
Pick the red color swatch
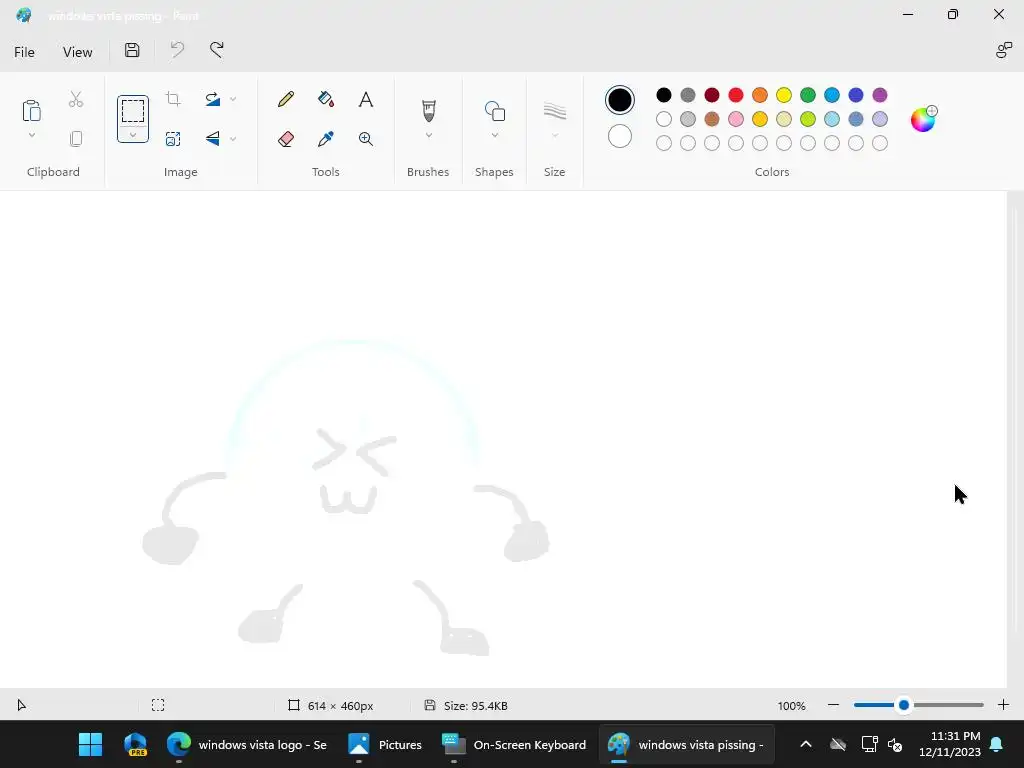(736, 95)
